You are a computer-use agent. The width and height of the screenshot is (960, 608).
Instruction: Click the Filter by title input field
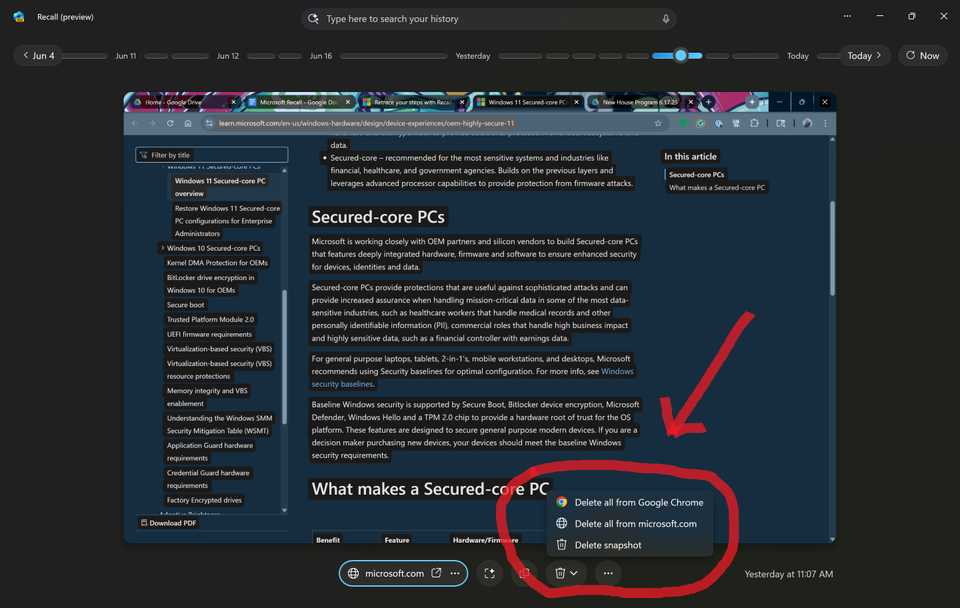click(x=211, y=155)
